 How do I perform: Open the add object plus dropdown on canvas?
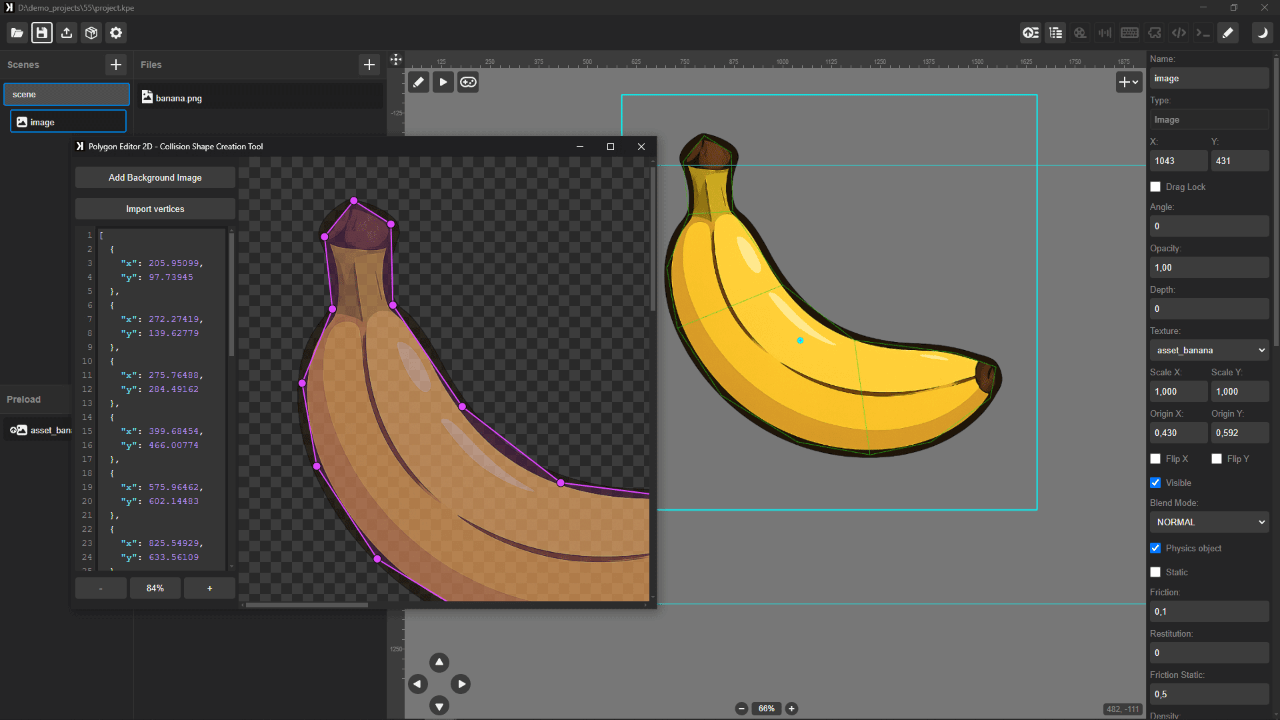tap(1128, 82)
